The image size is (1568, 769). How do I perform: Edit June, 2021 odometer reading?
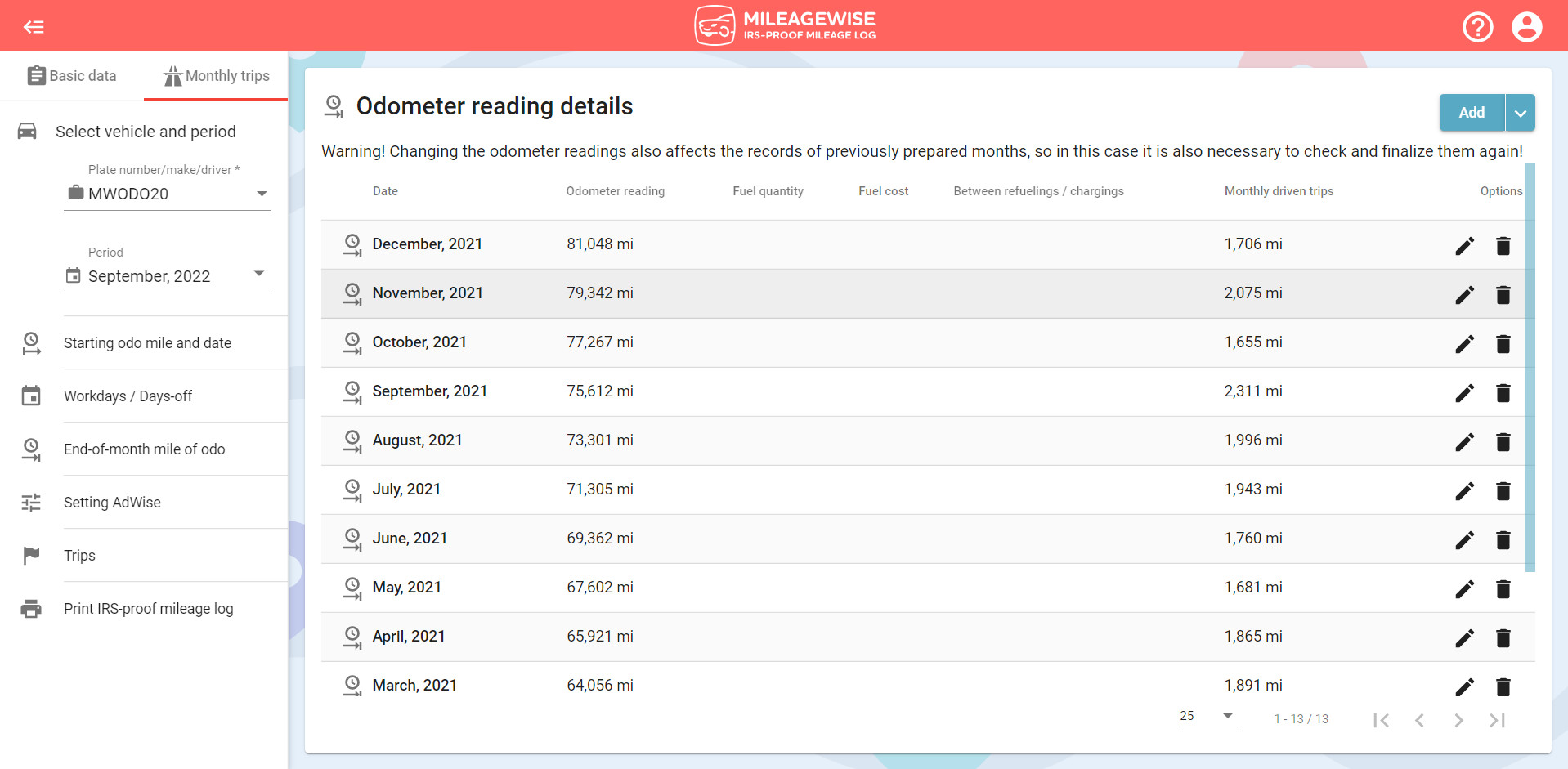pos(1464,539)
